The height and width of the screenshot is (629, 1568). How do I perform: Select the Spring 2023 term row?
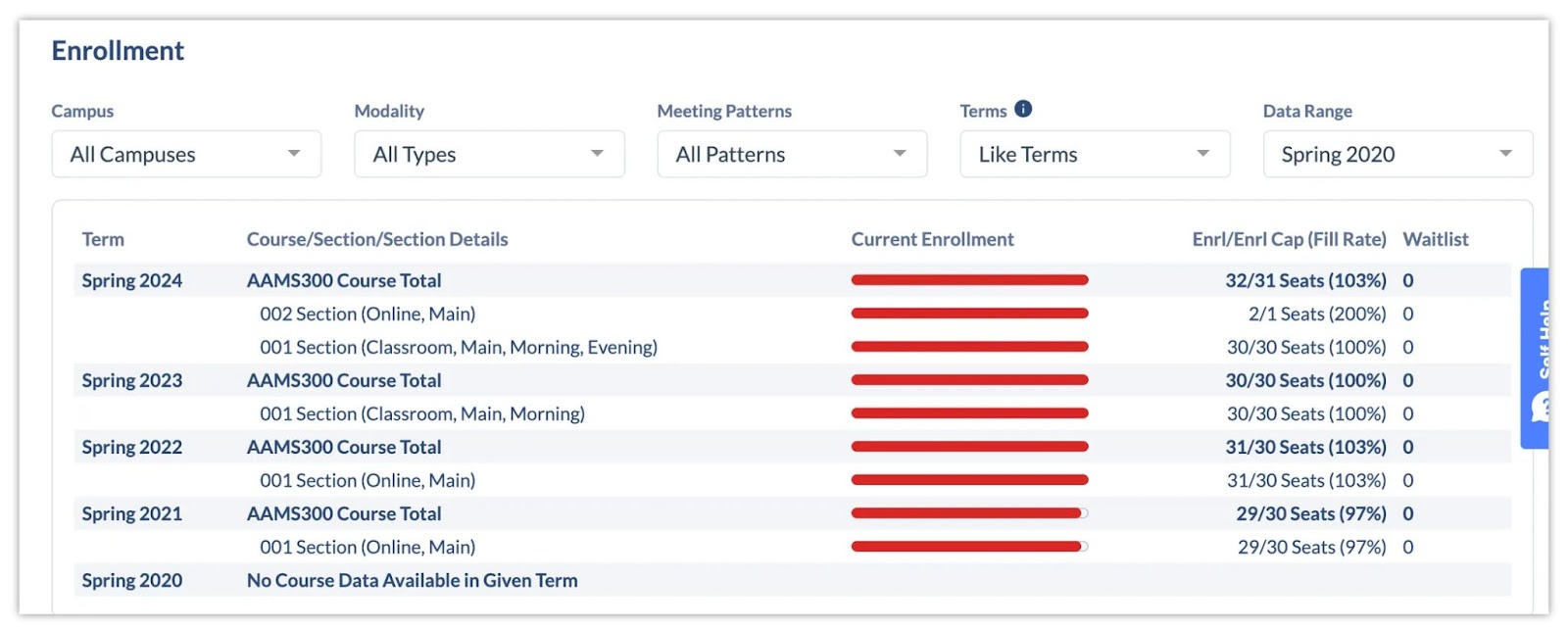coord(792,380)
